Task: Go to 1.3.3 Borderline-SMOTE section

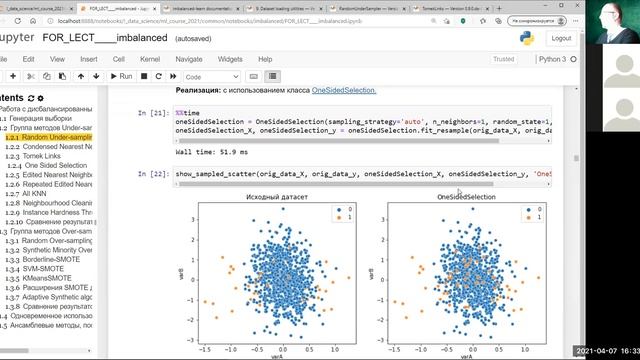Action: [42, 259]
